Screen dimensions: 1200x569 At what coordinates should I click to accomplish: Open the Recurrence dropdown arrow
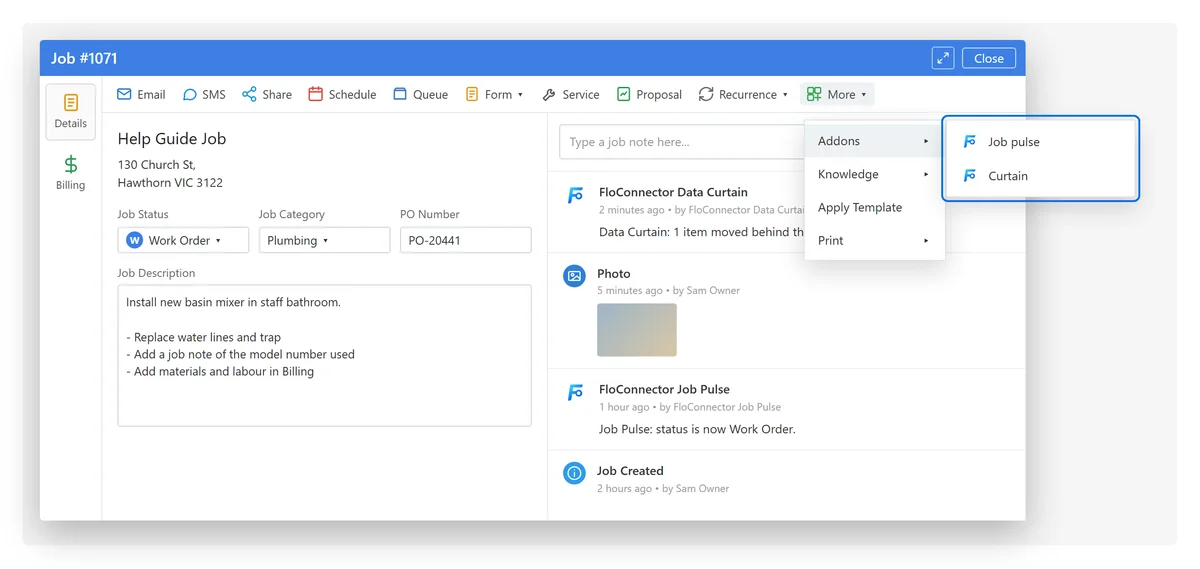(785, 95)
